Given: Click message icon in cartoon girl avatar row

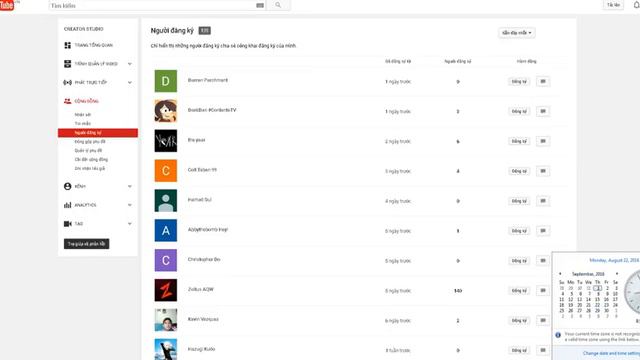Looking at the screenshot, I should click(543, 111).
